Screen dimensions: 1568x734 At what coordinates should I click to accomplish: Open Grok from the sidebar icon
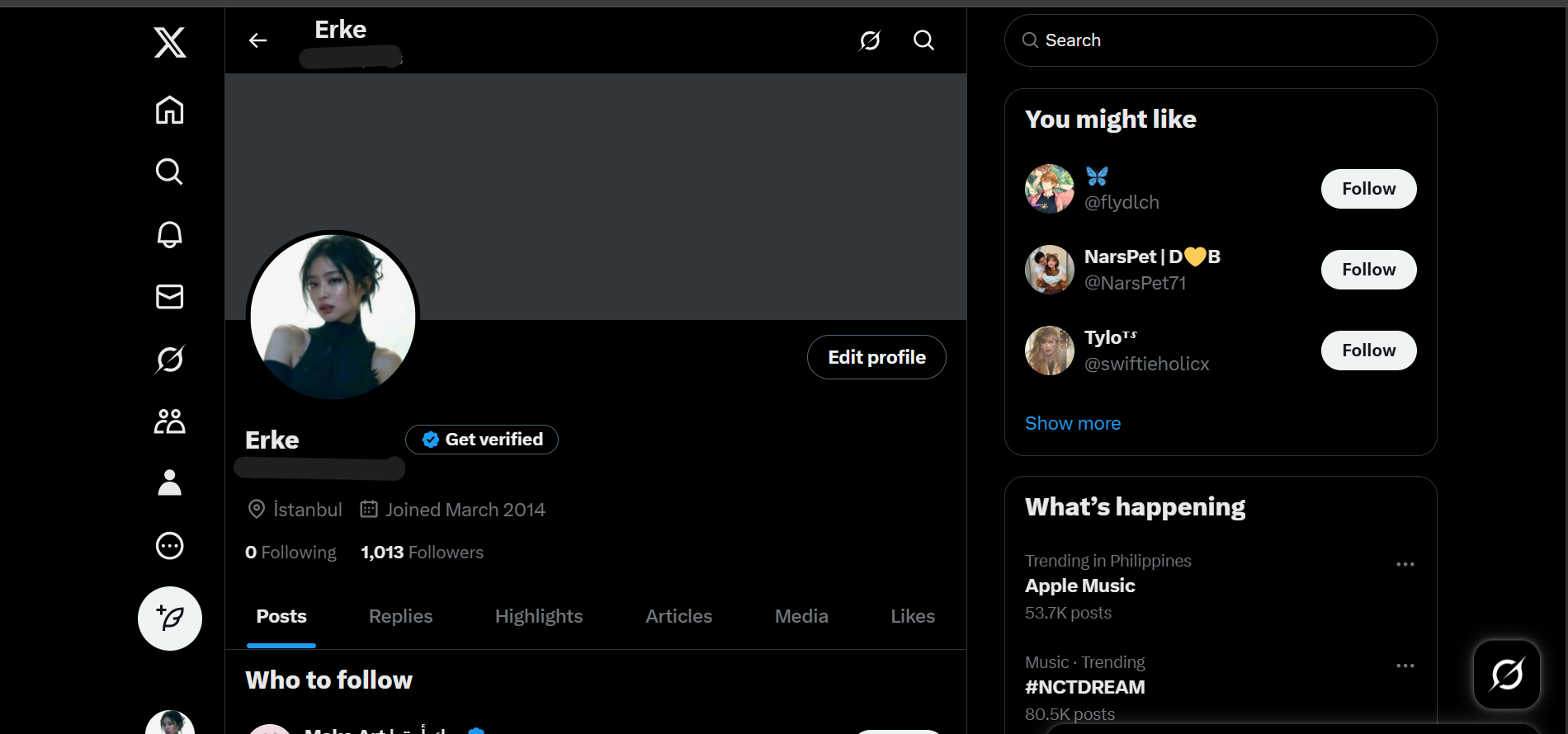[x=169, y=359]
